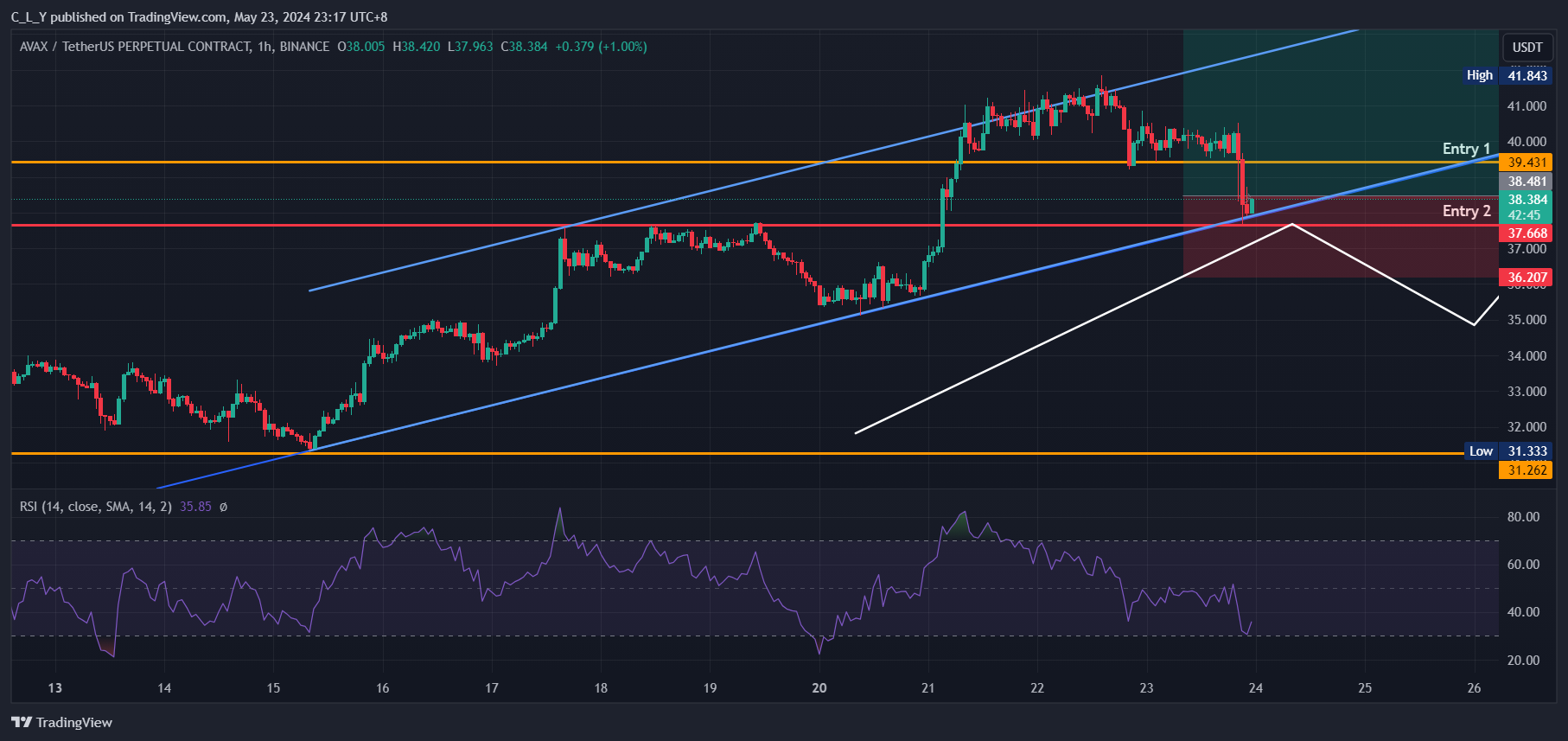1568x741 pixels.
Task: Click the RSI value 35.85
Action: 195,507
